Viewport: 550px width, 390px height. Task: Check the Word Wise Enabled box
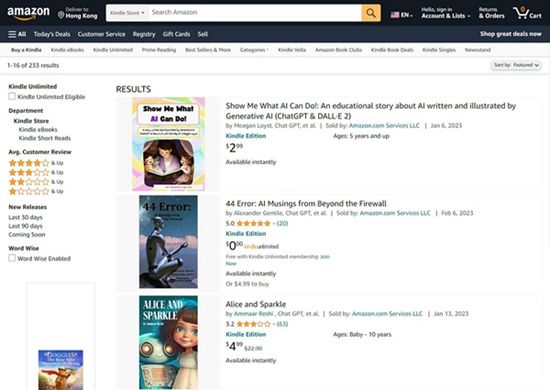12,258
